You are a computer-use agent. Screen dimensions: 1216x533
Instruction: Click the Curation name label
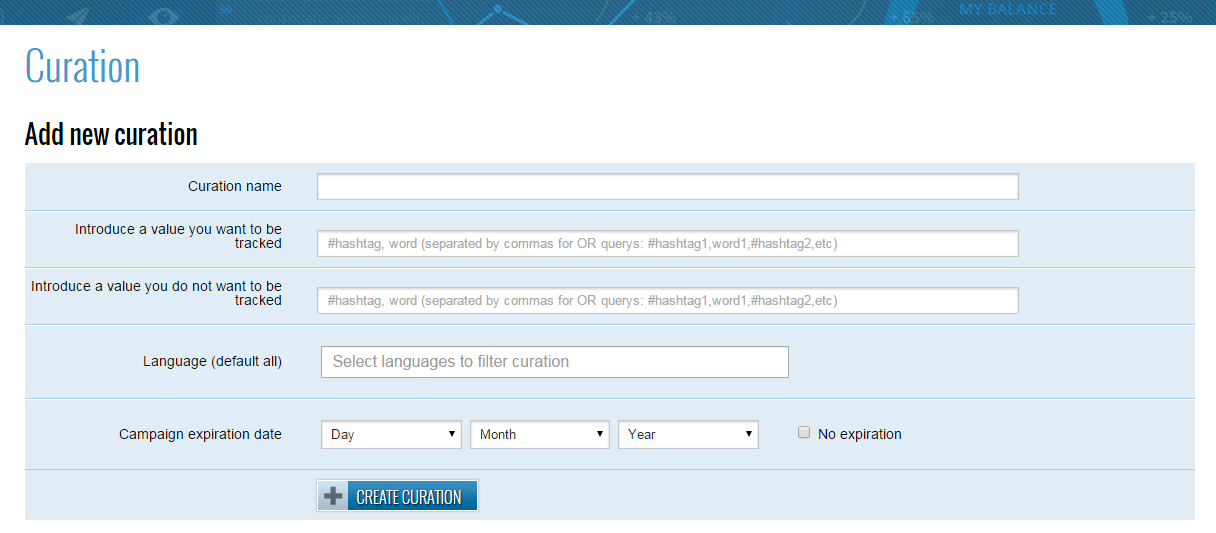tap(235, 186)
